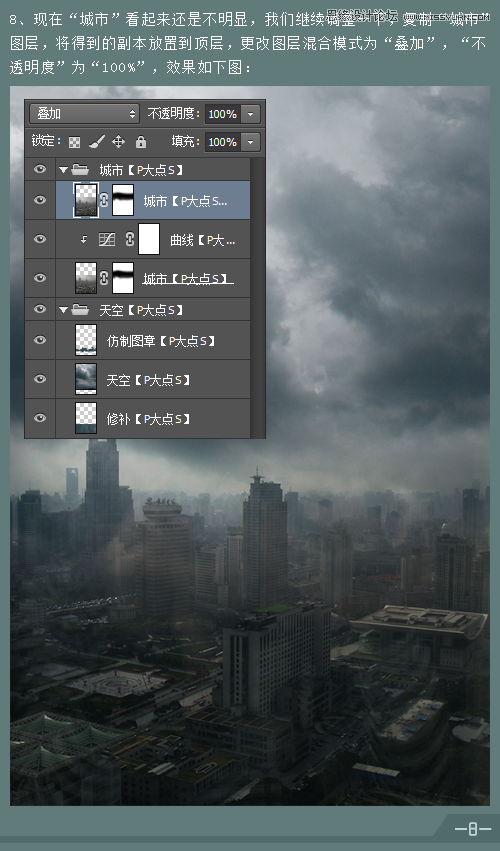
Task: Enable lock all padlock icon
Action: [141, 142]
